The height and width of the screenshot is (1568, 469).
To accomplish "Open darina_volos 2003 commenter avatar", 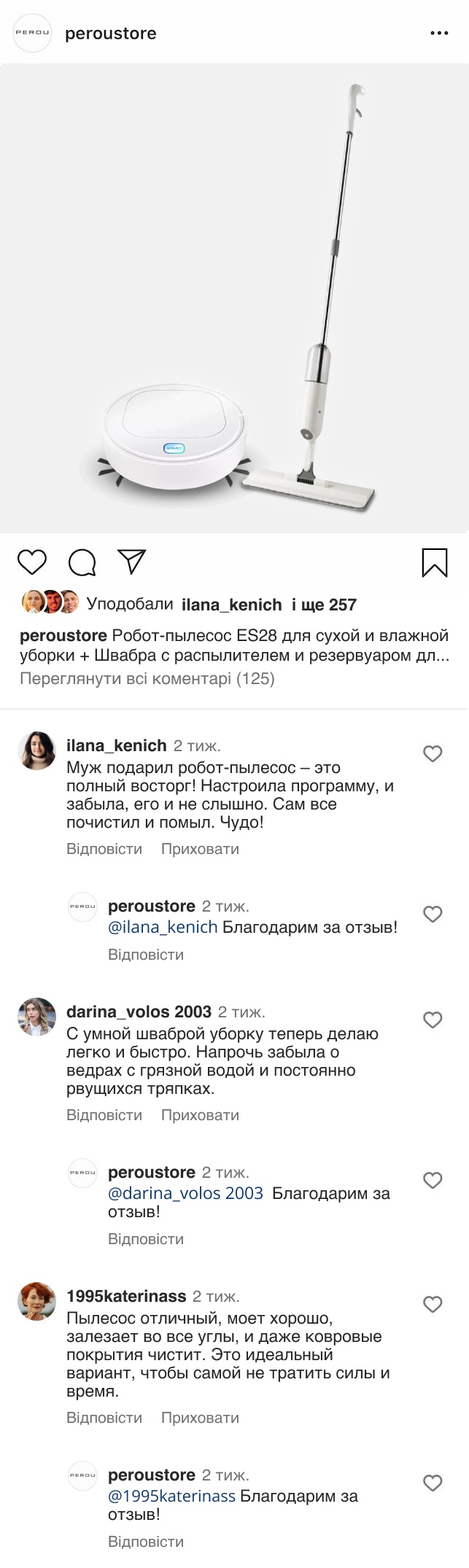I will 36,1017.
